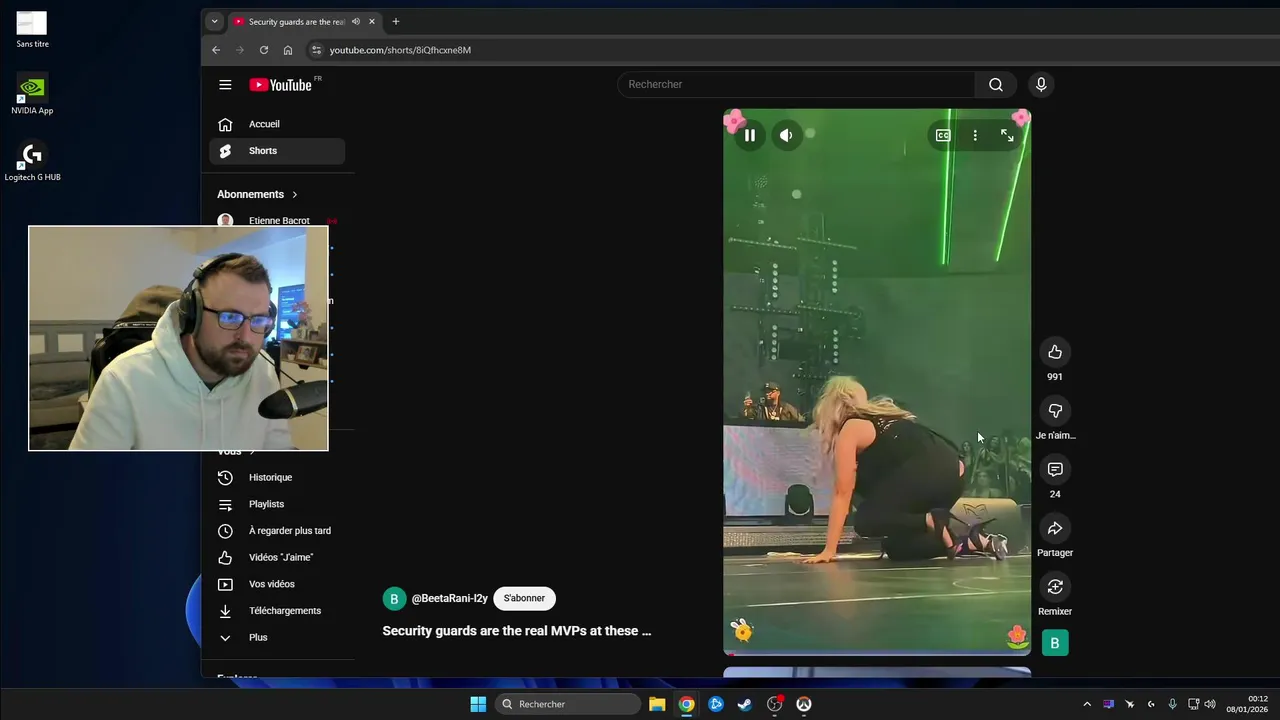Mute the tab using the speaker icon

[x=356, y=21]
